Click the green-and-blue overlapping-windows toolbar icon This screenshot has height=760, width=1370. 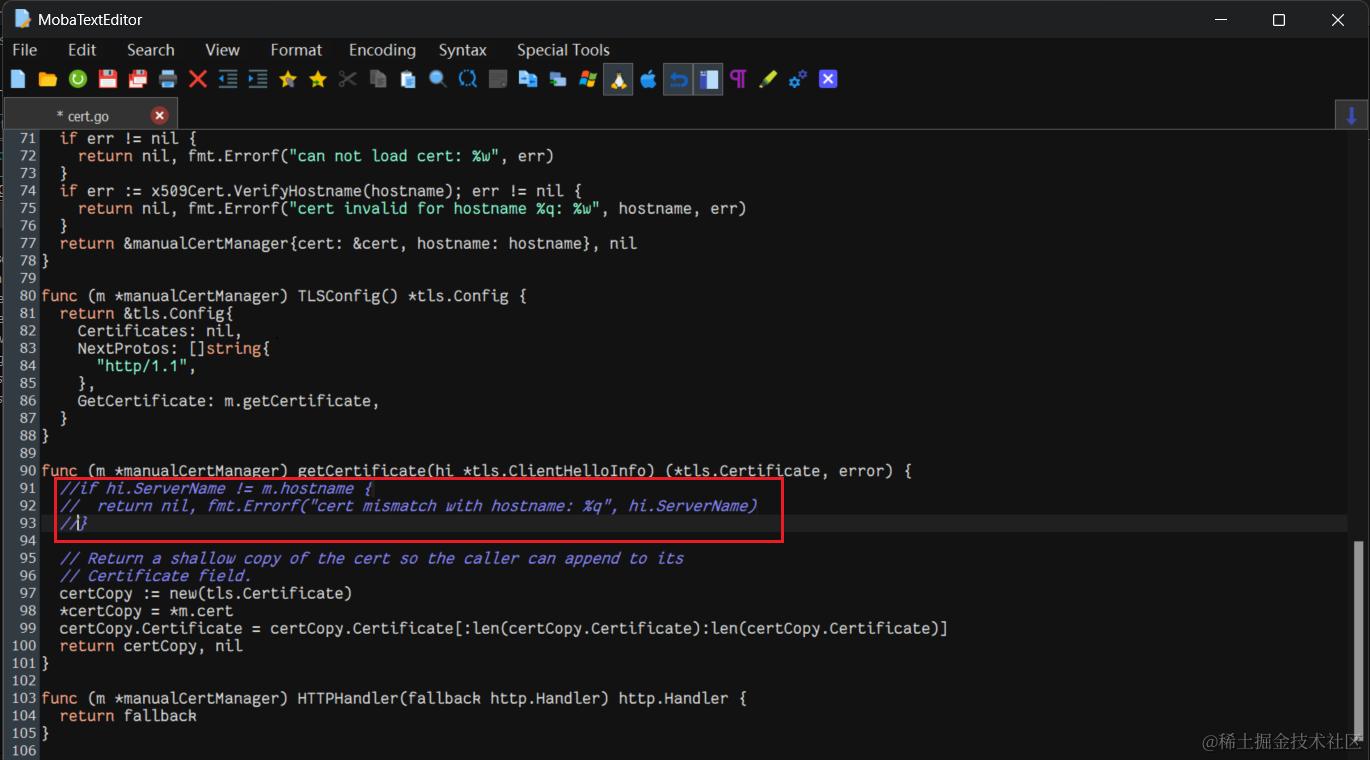pos(558,79)
